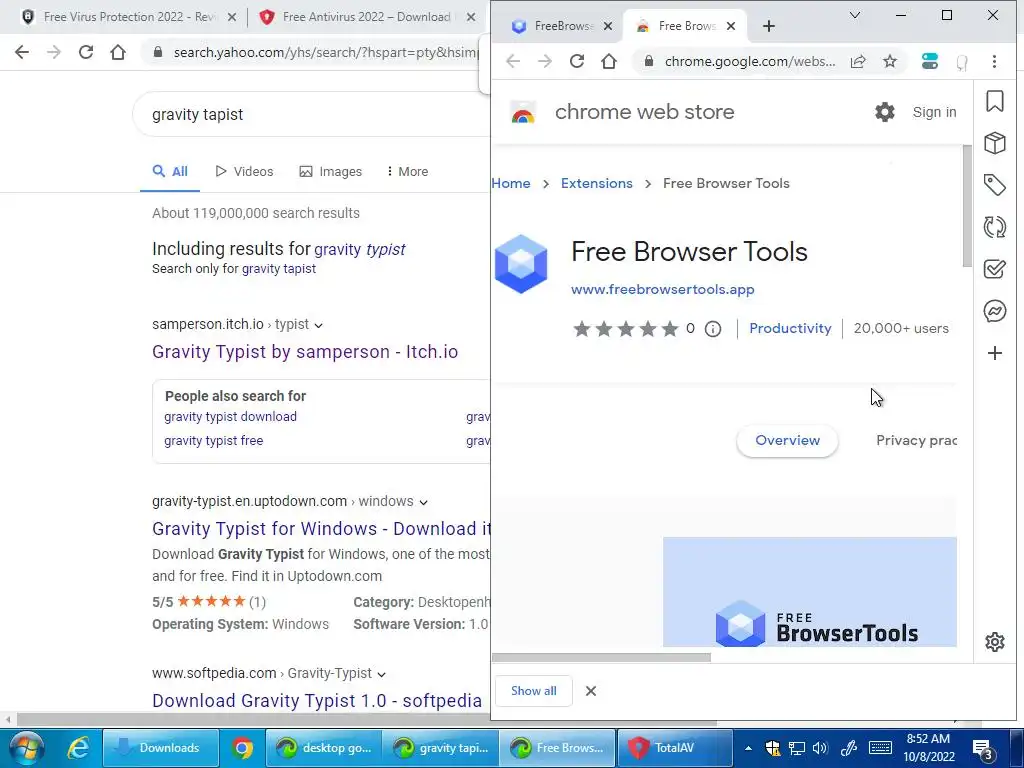Open the 3D cube icon in the side panel

pyautogui.click(x=995, y=143)
